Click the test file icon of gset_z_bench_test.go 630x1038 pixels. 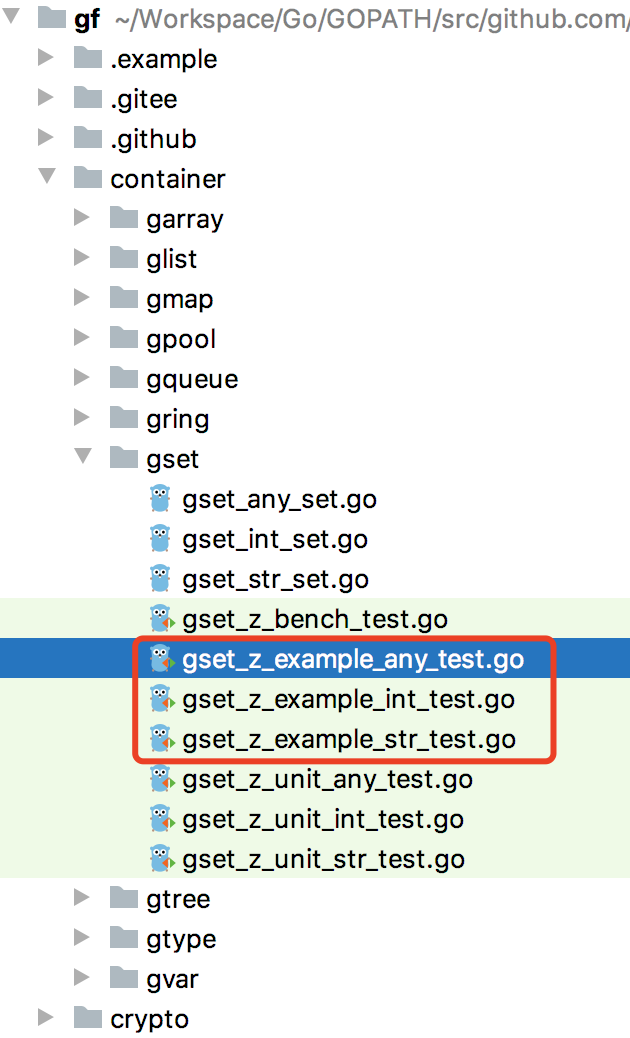tap(162, 618)
